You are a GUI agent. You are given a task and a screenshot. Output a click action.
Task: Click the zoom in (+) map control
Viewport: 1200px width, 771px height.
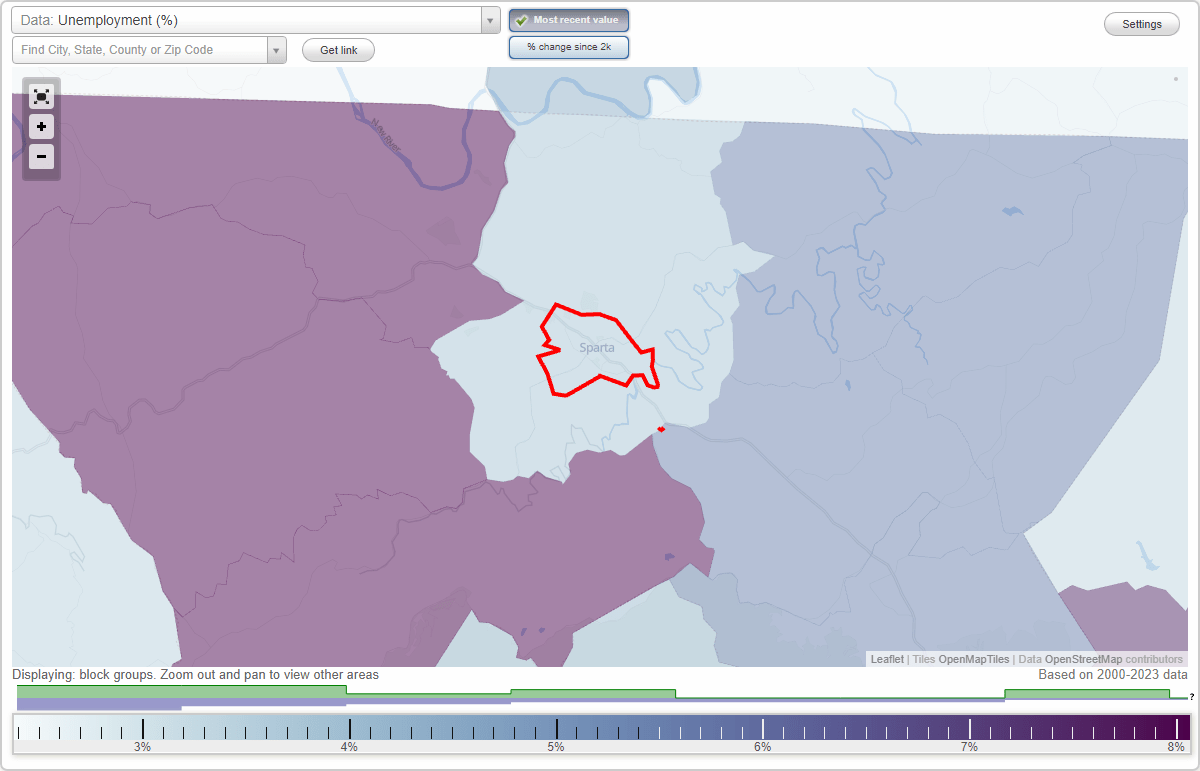[41, 126]
